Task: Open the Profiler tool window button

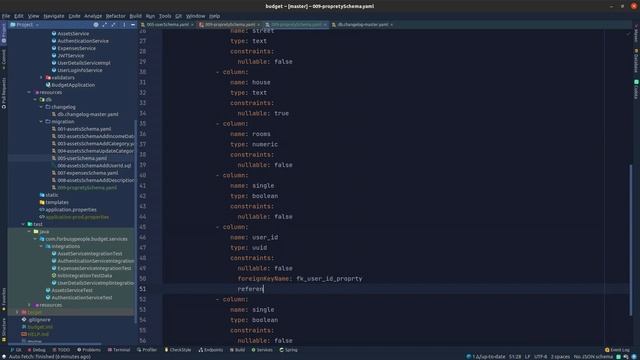Action: (x=147, y=350)
